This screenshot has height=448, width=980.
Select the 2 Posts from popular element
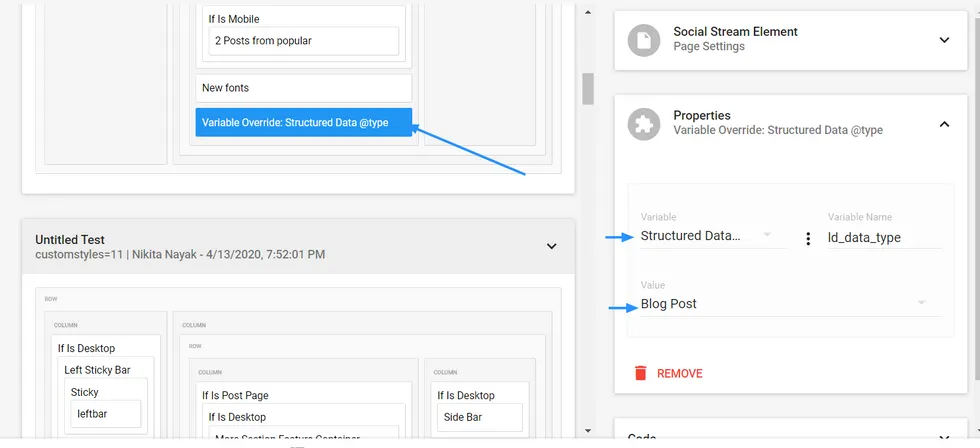click(303, 41)
